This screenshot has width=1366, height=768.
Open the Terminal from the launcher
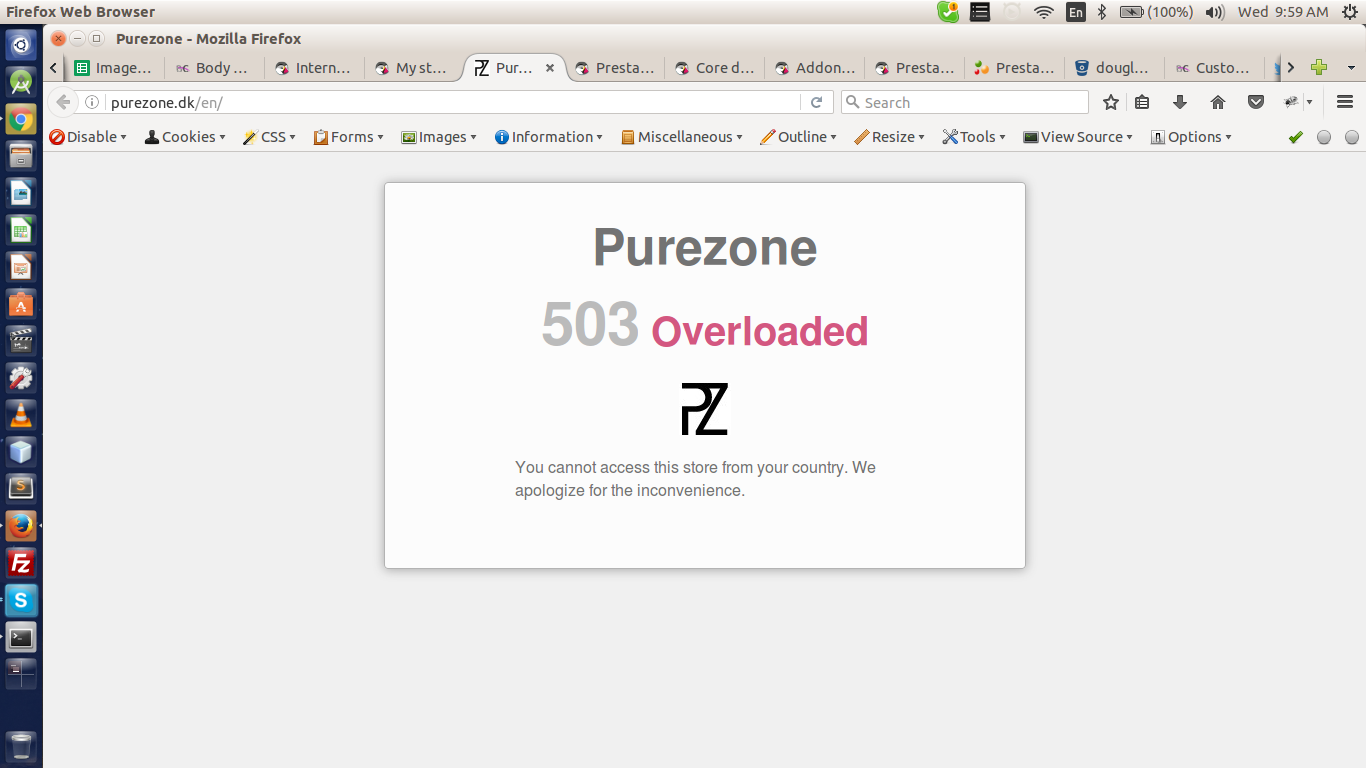[21, 637]
